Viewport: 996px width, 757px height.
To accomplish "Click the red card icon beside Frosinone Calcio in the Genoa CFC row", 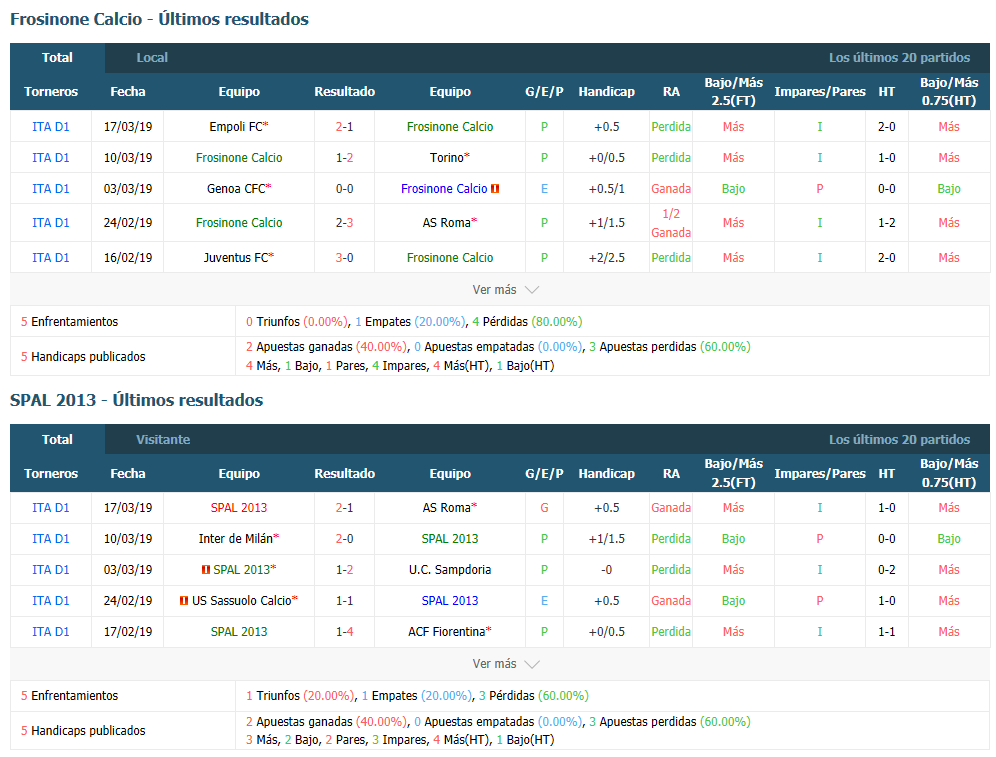I will [x=495, y=189].
